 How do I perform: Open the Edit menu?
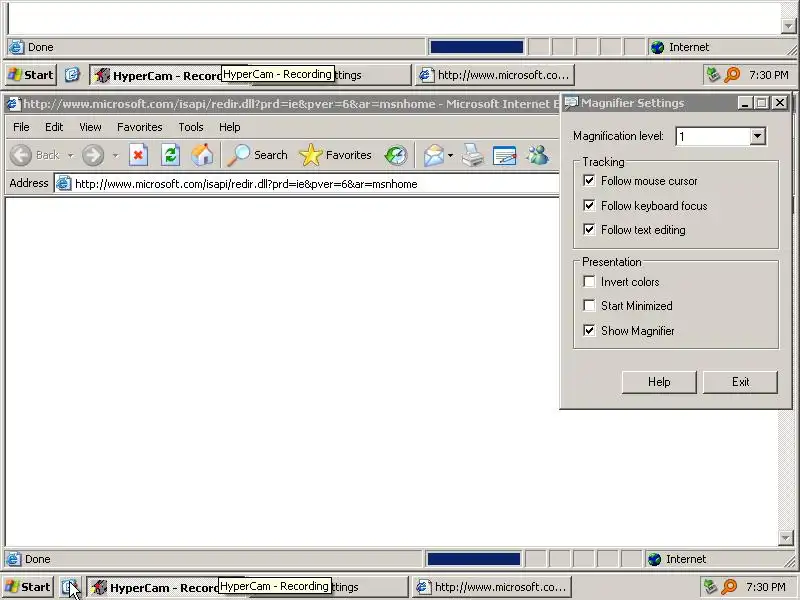[x=54, y=127]
